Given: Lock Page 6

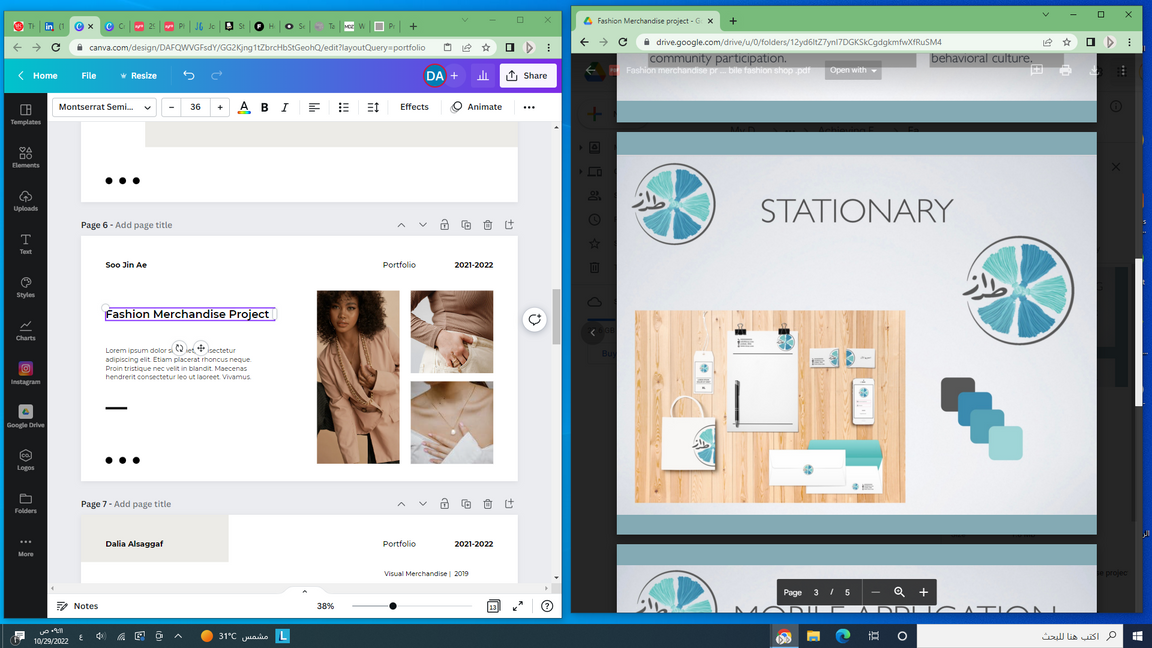Looking at the screenshot, I should pos(444,225).
